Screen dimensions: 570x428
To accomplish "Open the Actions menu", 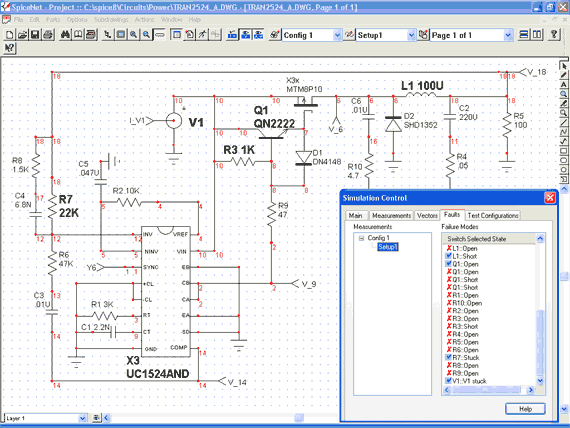I will [144, 20].
